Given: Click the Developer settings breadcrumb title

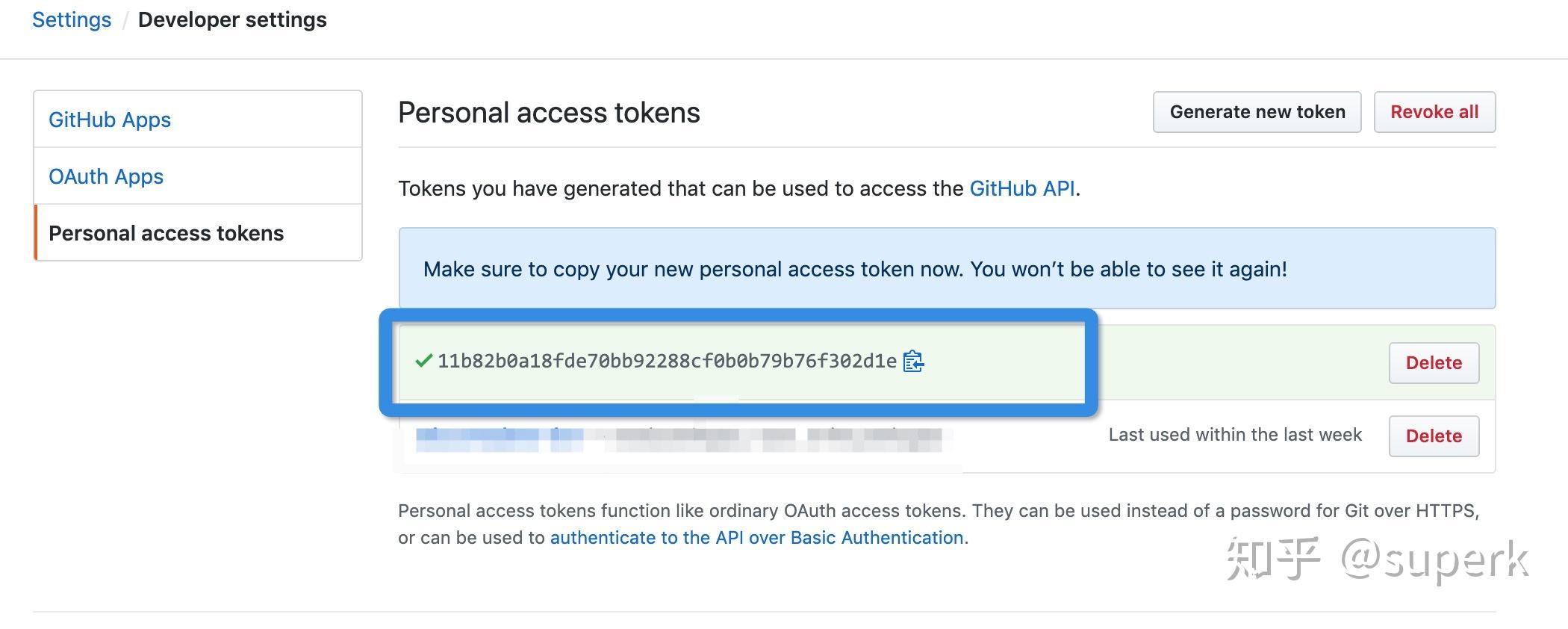Looking at the screenshot, I should [232, 19].
